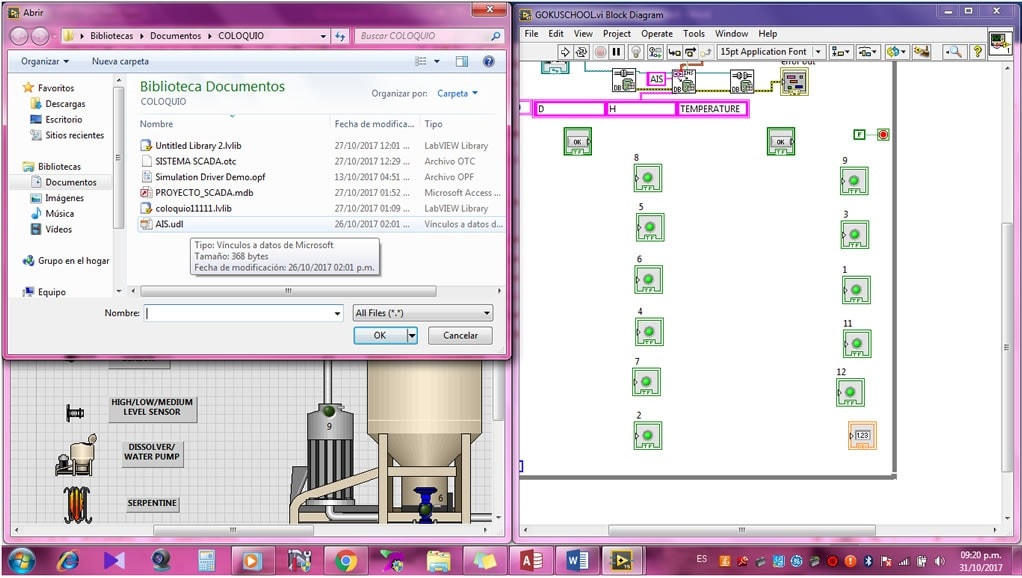Screen dimensions: 1022x578
Task: Select file Untitled Library 2.lvlib
Action: coord(198,146)
